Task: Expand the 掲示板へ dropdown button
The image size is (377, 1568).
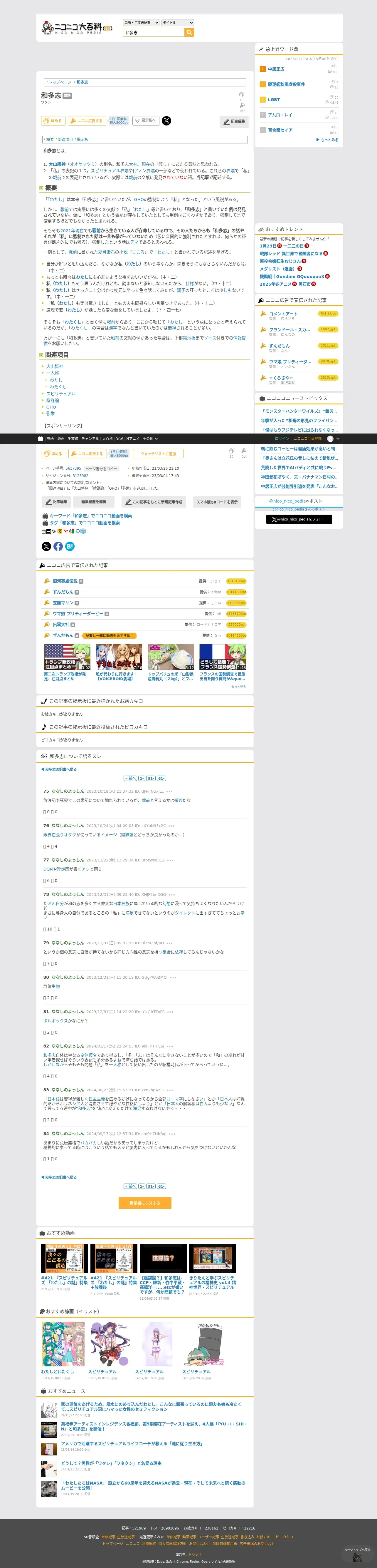Action: (146, 121)
